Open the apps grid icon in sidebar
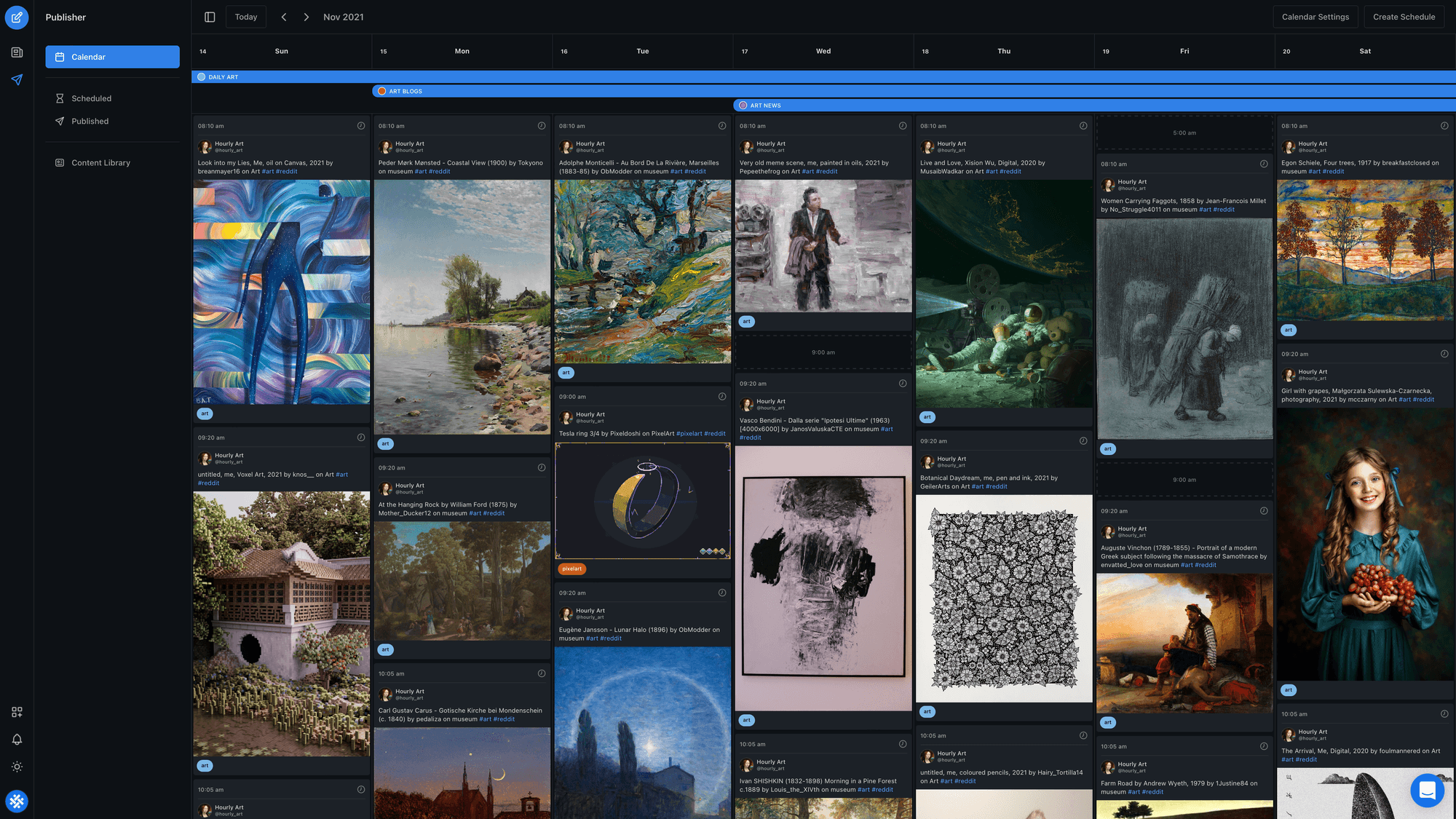This screenshot has width=1456, height=819. click(x=17, y=712)
